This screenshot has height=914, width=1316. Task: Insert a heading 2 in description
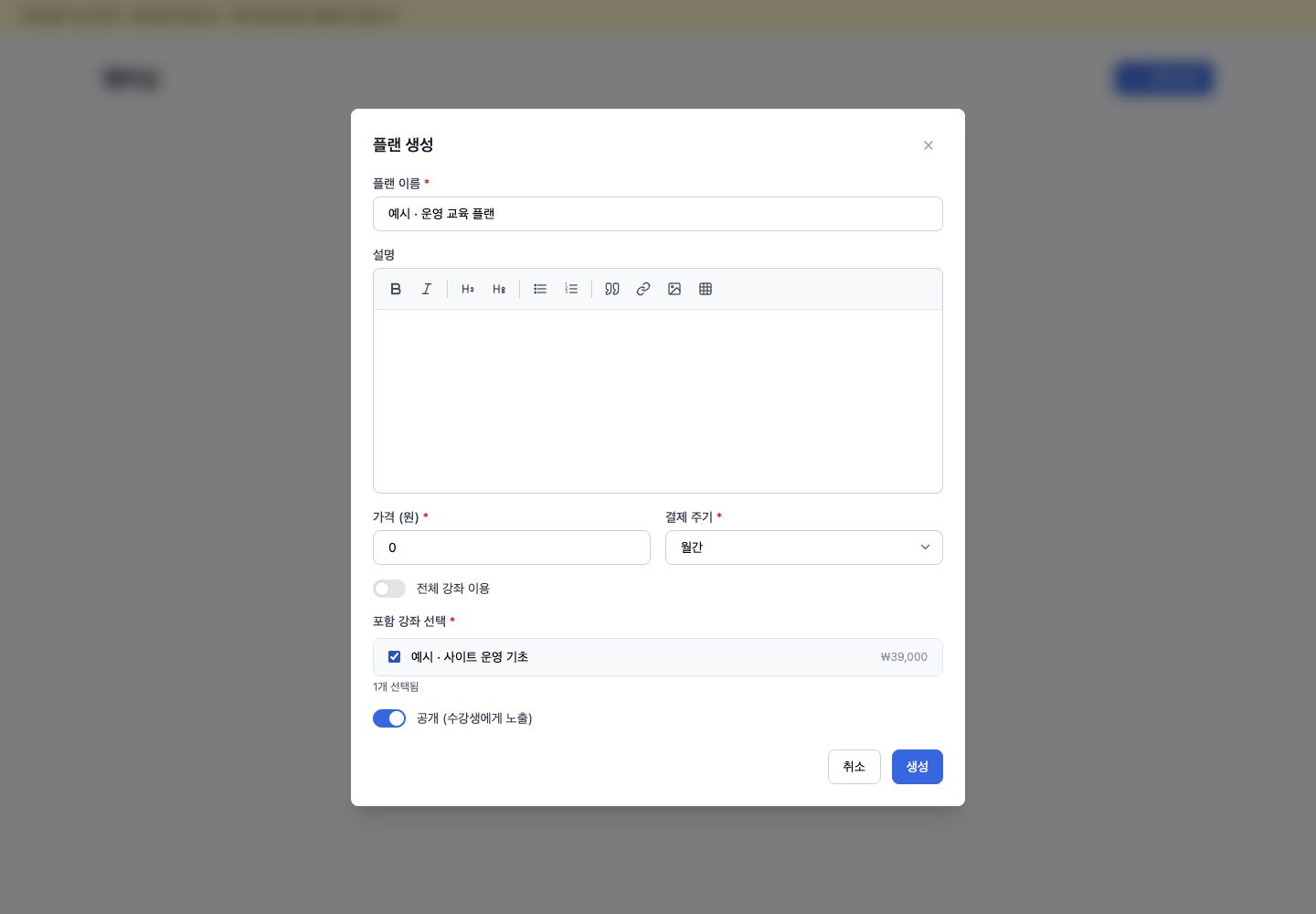click(x=468, y=289)
